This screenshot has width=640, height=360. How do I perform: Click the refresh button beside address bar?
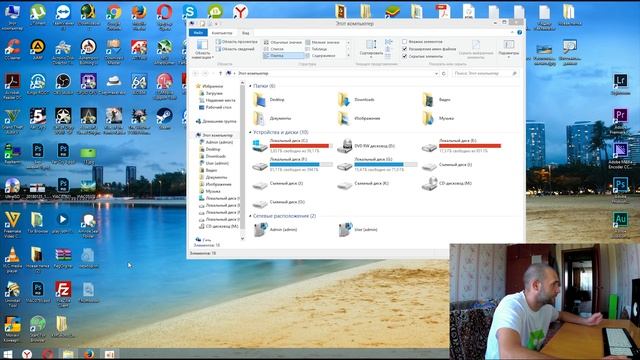[444, 73]
